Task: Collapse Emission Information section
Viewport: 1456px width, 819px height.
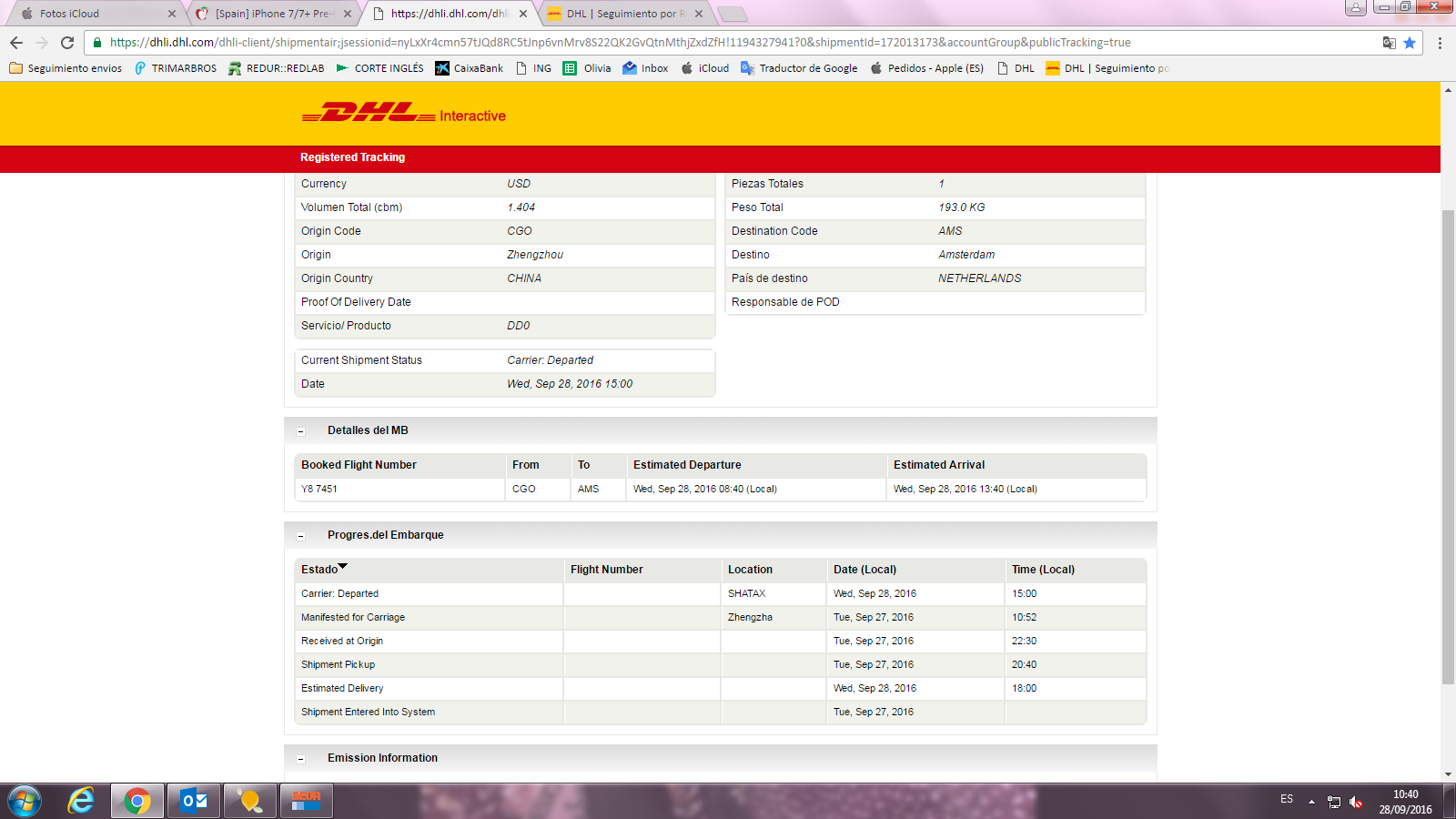Action: 300,759
